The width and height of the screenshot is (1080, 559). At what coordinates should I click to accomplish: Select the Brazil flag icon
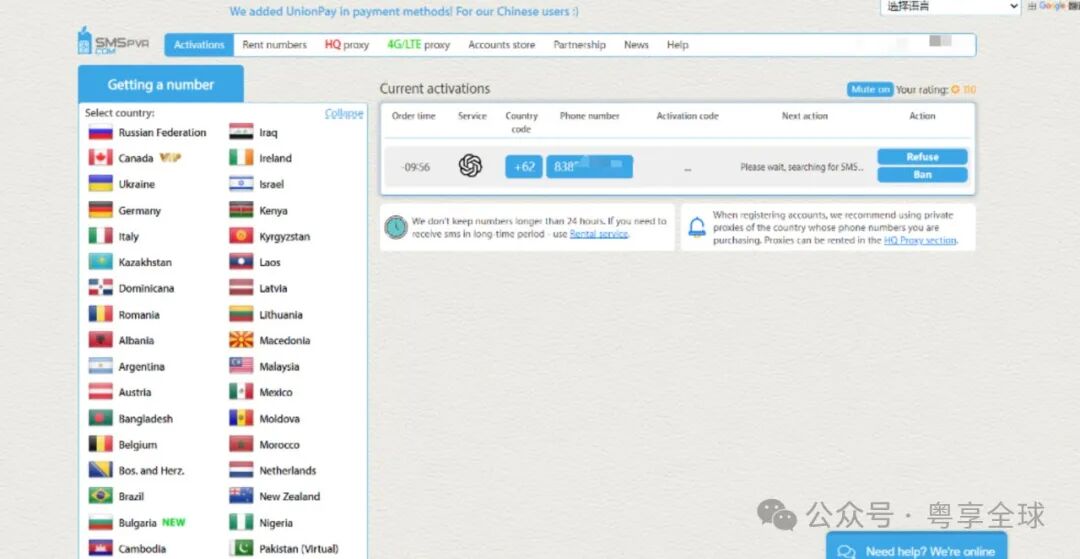coord(101,496)
